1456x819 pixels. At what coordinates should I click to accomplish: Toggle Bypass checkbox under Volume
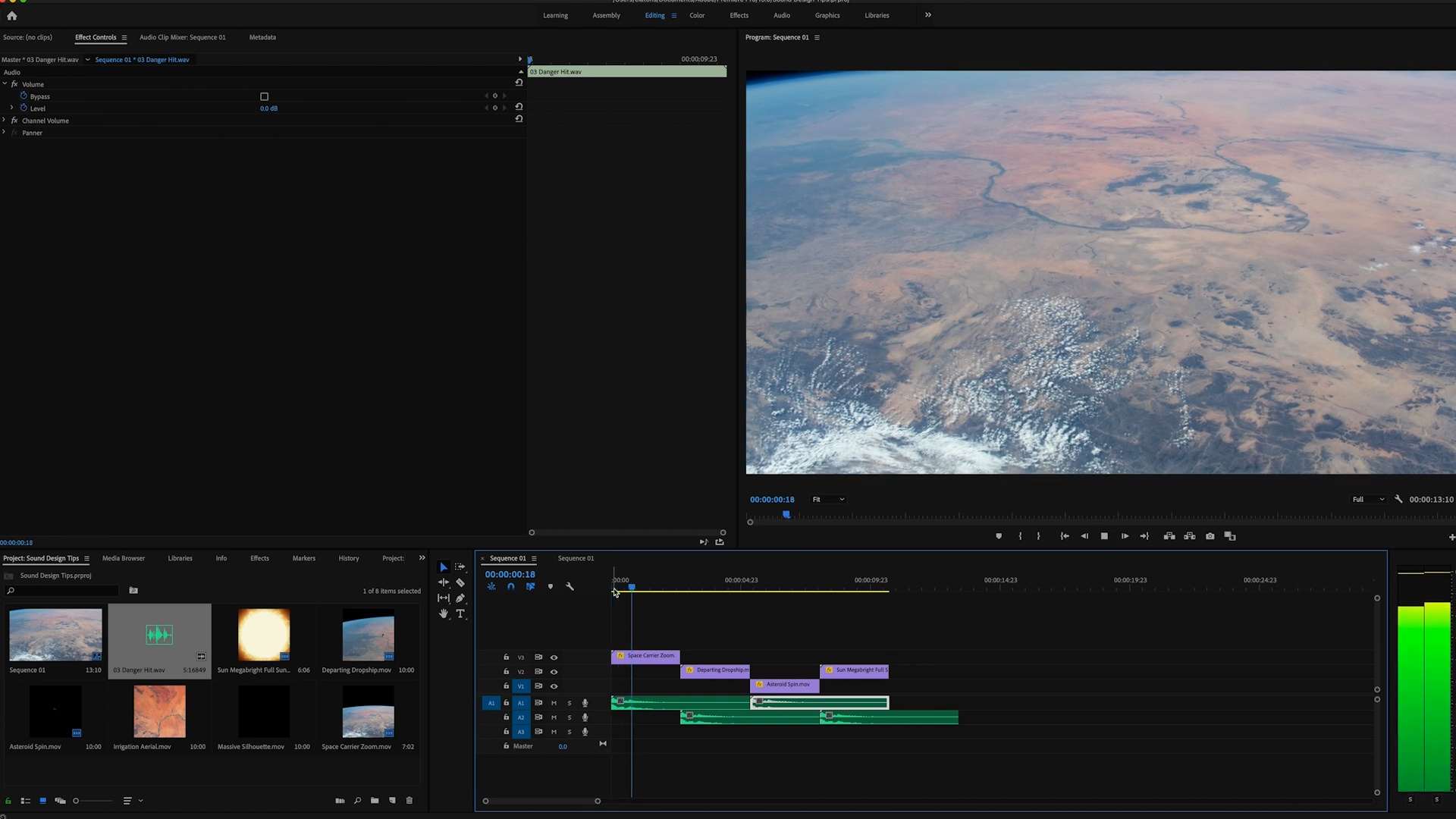264,96
